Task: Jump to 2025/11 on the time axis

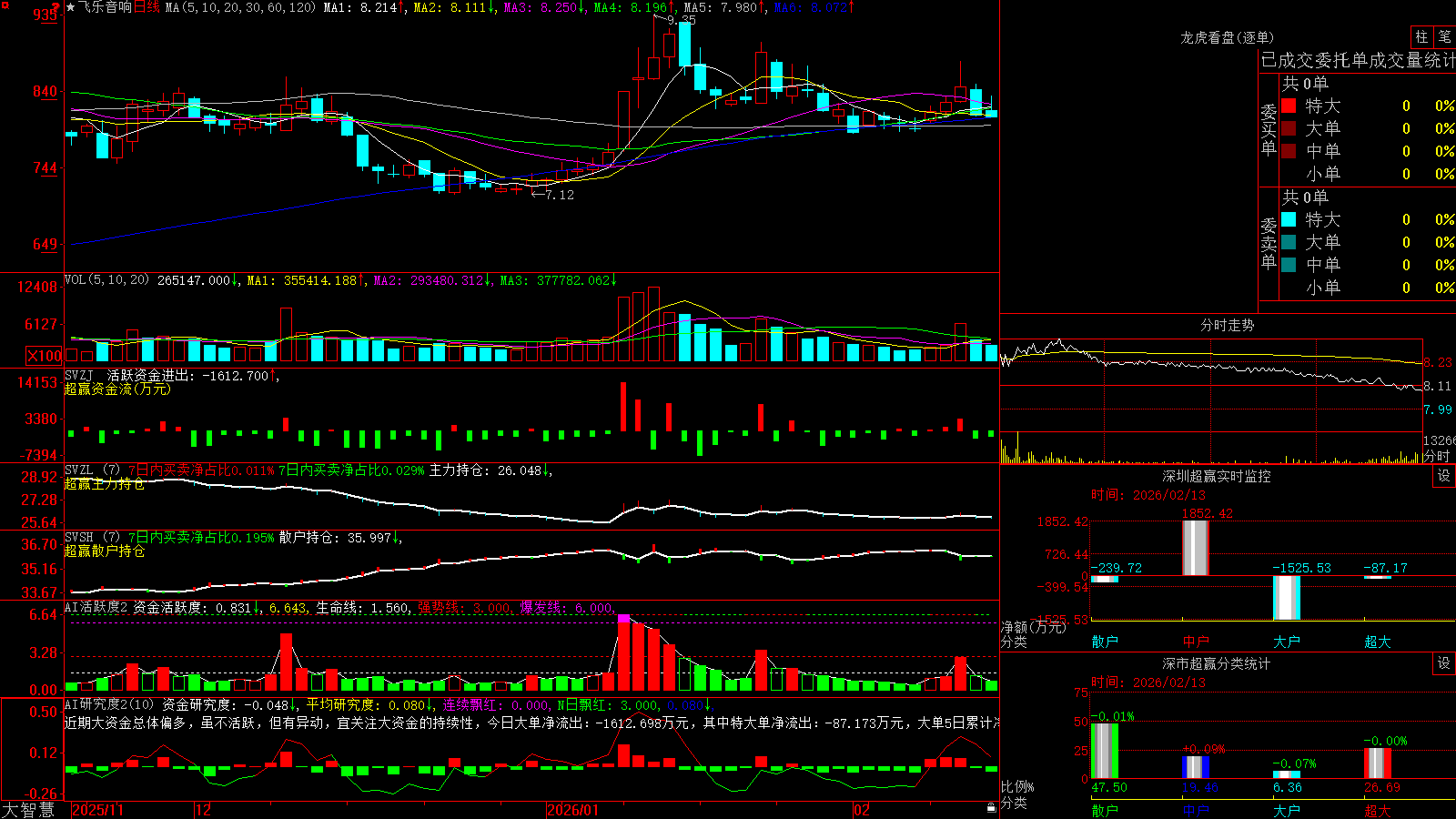Action: (97, 810)
